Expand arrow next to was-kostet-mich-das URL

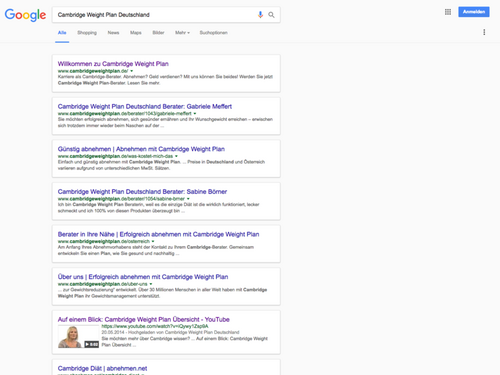pyautogui.click(x=176, y=156)
